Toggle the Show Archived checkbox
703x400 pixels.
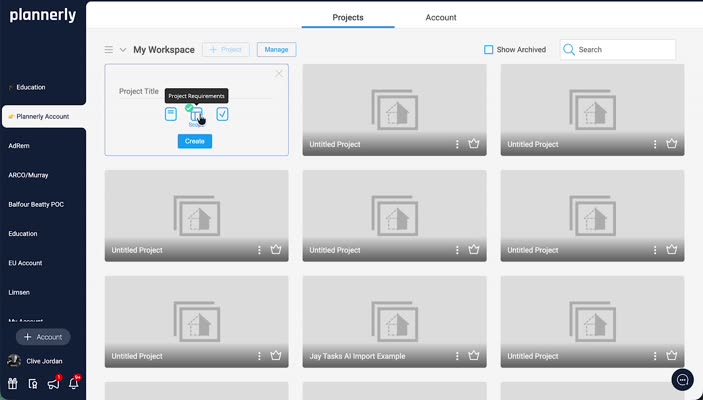(489, 49)
